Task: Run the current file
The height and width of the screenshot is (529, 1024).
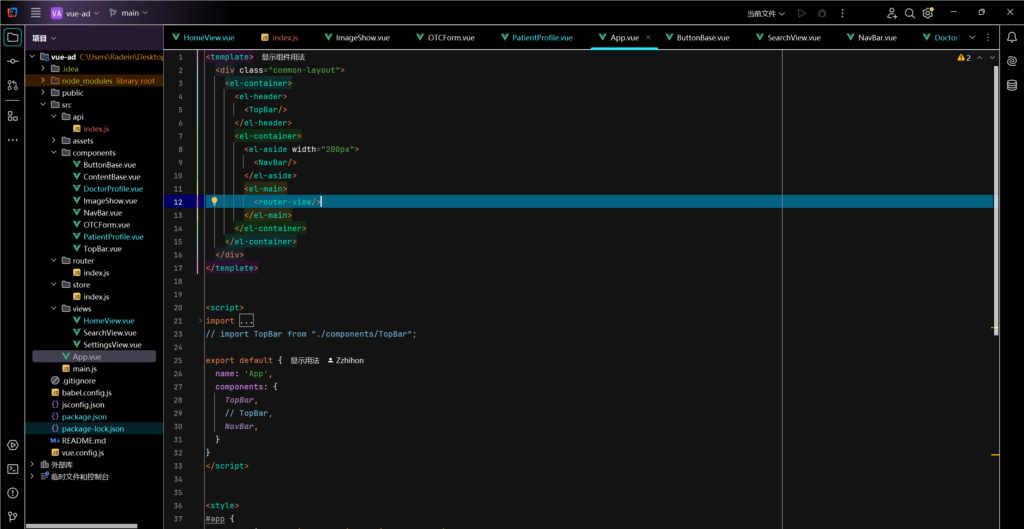Action: (802, 13)
